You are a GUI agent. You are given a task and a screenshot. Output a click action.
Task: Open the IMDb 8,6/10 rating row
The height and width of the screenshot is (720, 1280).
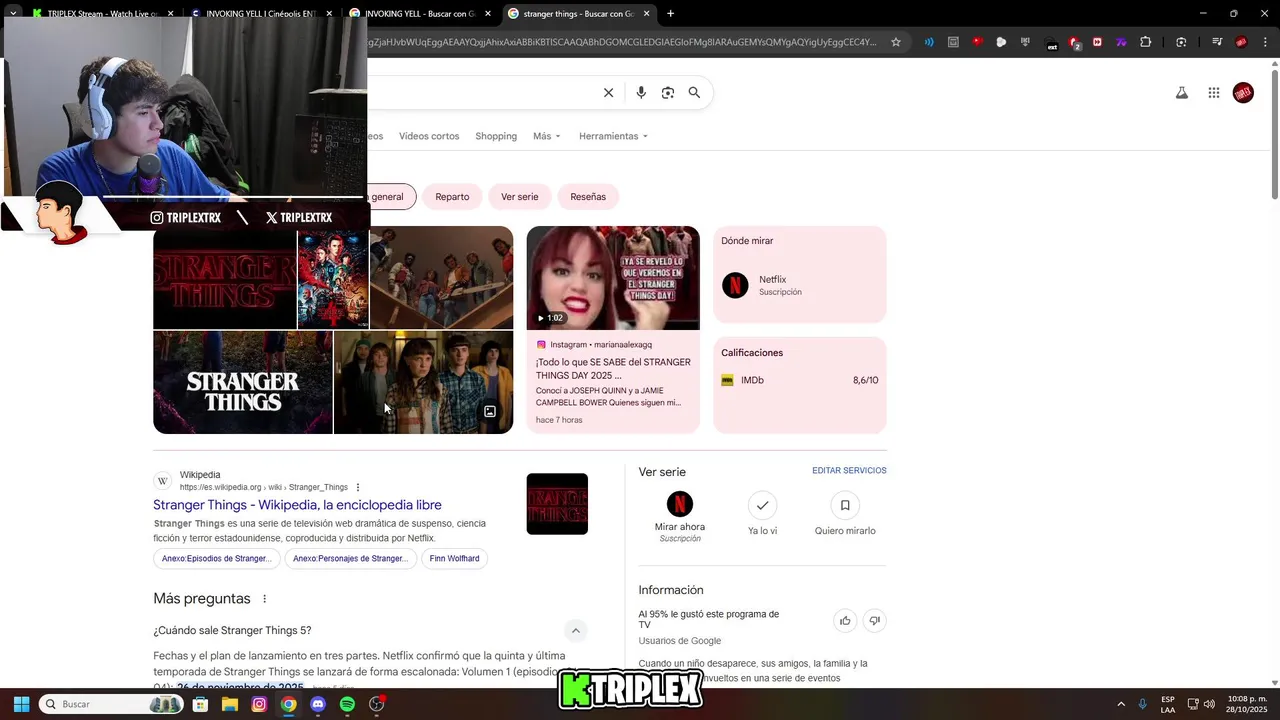pos(799,380)
